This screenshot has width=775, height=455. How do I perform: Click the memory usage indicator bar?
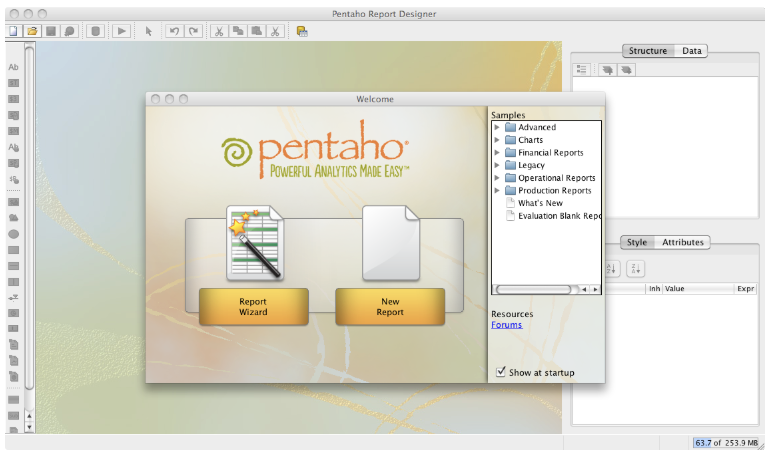pyautogui.click(x=727, y=442)
